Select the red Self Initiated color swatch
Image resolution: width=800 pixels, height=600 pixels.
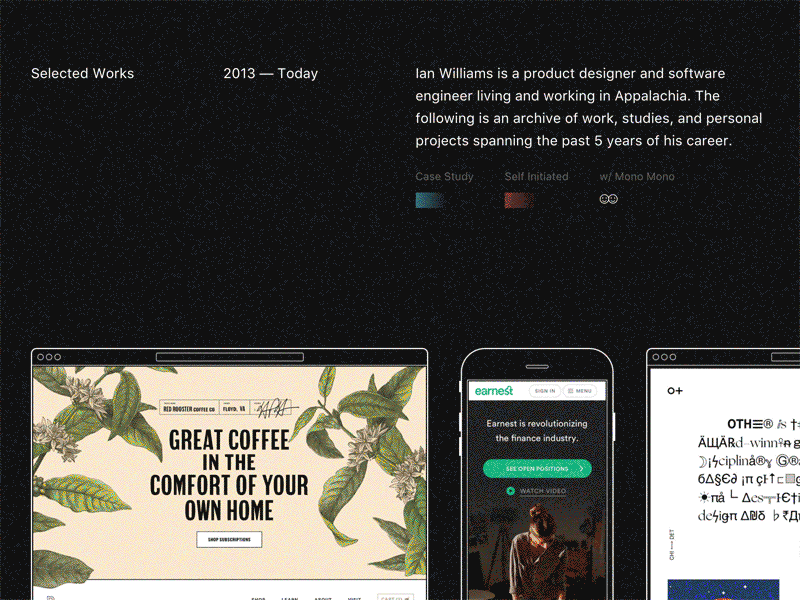(x=519, y=200)
